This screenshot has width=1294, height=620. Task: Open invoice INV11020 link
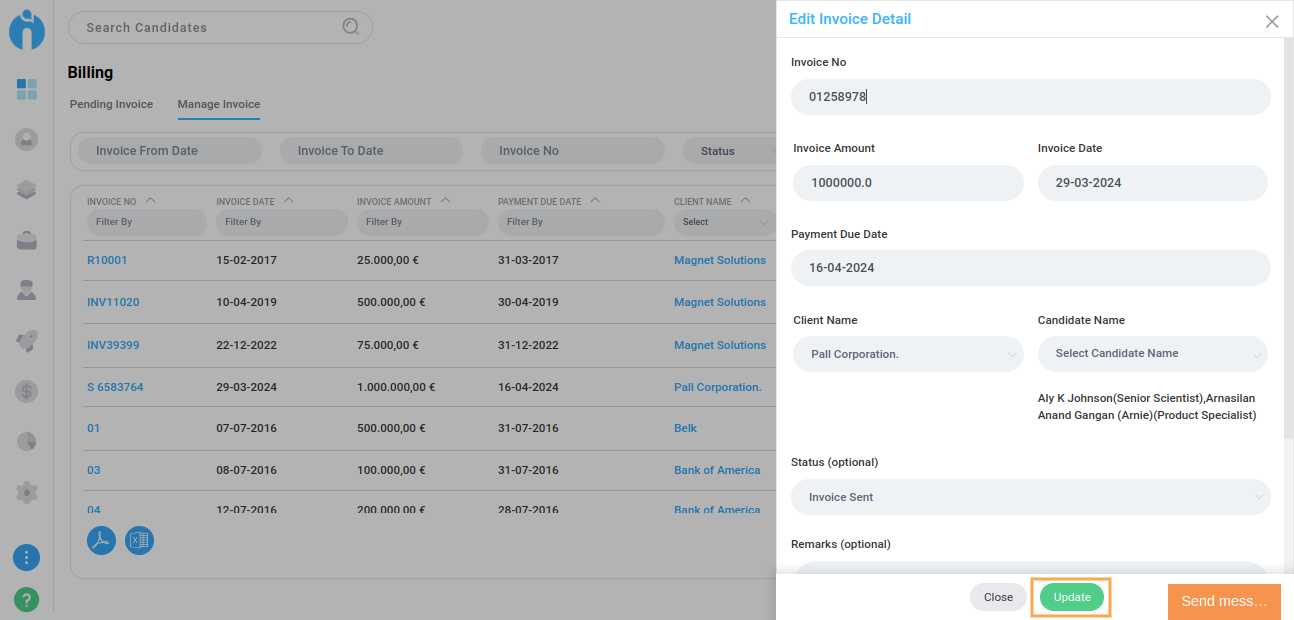pos(113,302)
